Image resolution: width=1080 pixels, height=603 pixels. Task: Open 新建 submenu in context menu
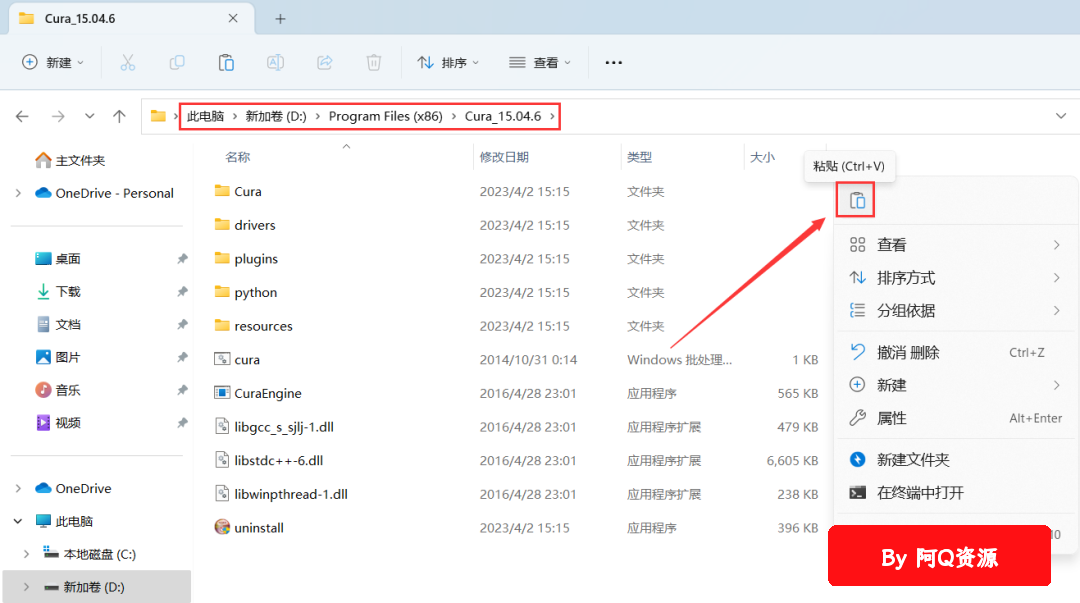pyautogui.click(x=955, y=385)
